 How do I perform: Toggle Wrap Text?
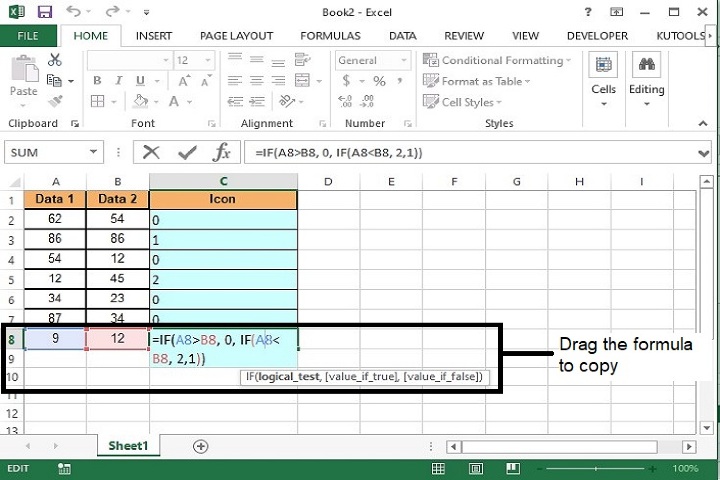point(302,60)
